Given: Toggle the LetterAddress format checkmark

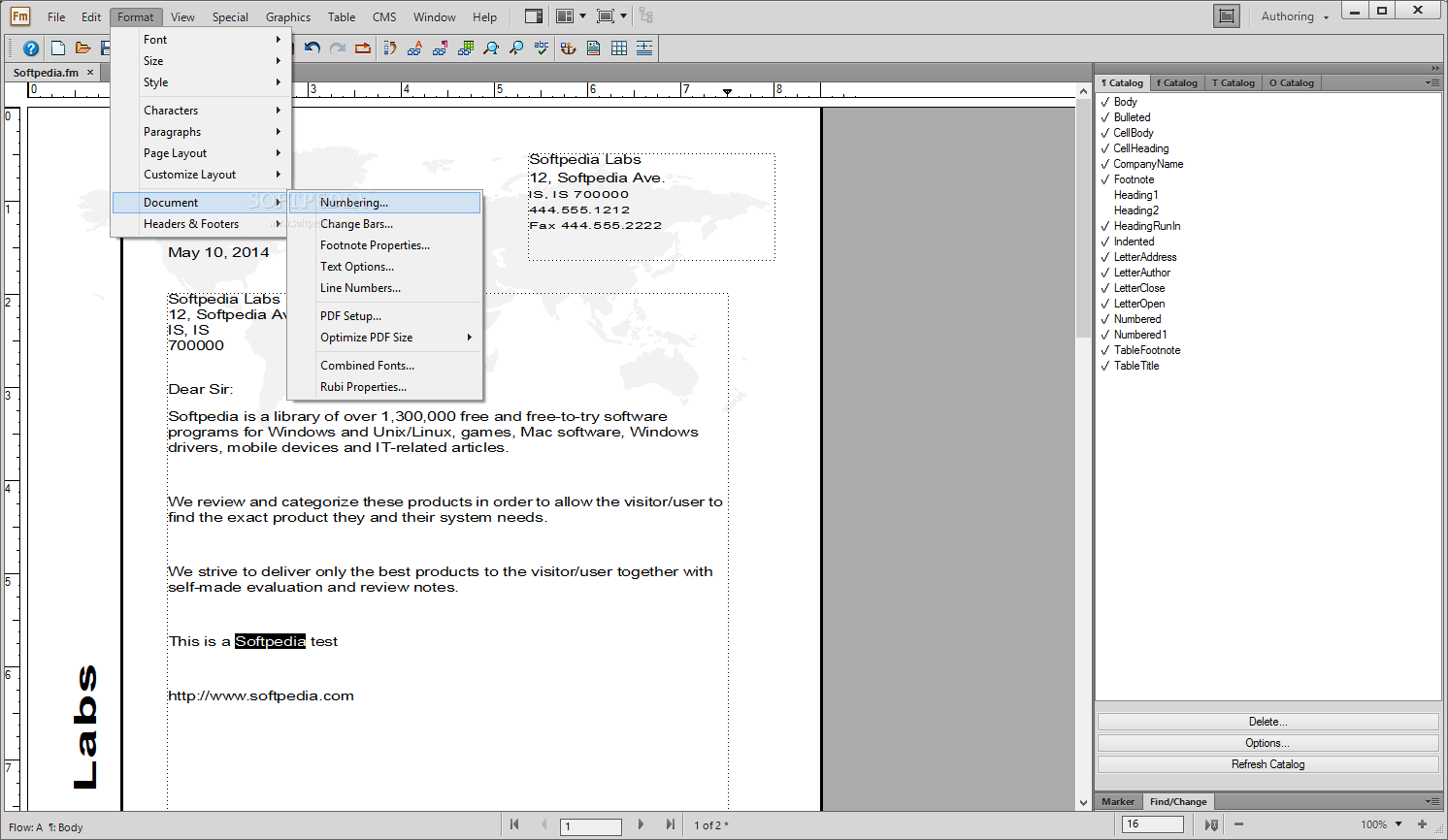Looking at the screenshot, I should (1104, 257).
